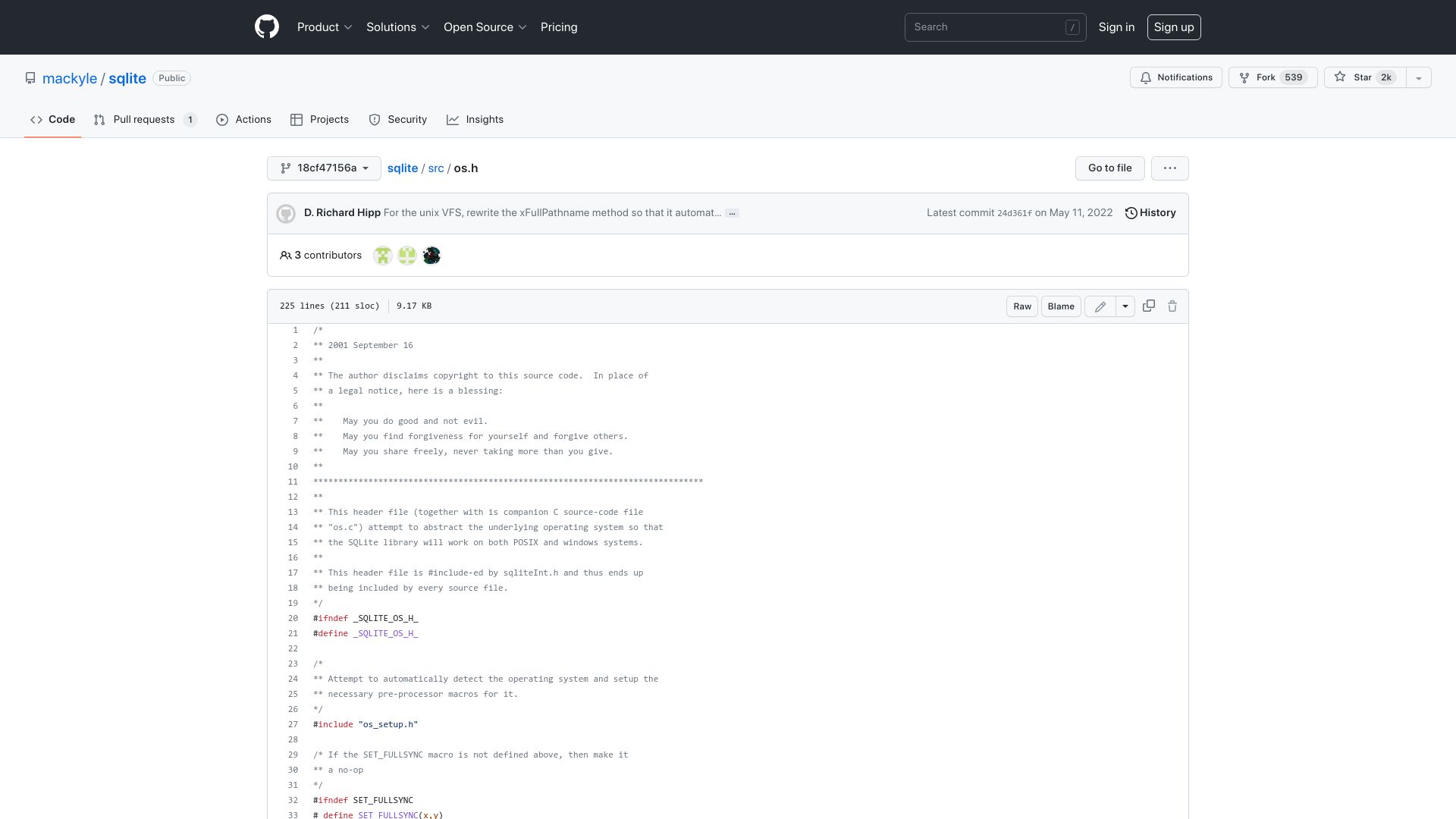Expand the Product menu
Image resolution: width=1456 pixels, height=819 pixels.
[325, 27]
